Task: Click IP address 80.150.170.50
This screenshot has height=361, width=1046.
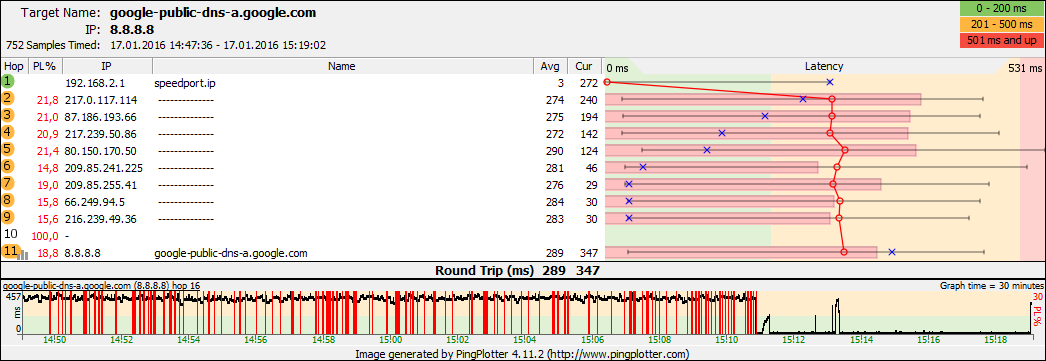Action: click(101, 151)
